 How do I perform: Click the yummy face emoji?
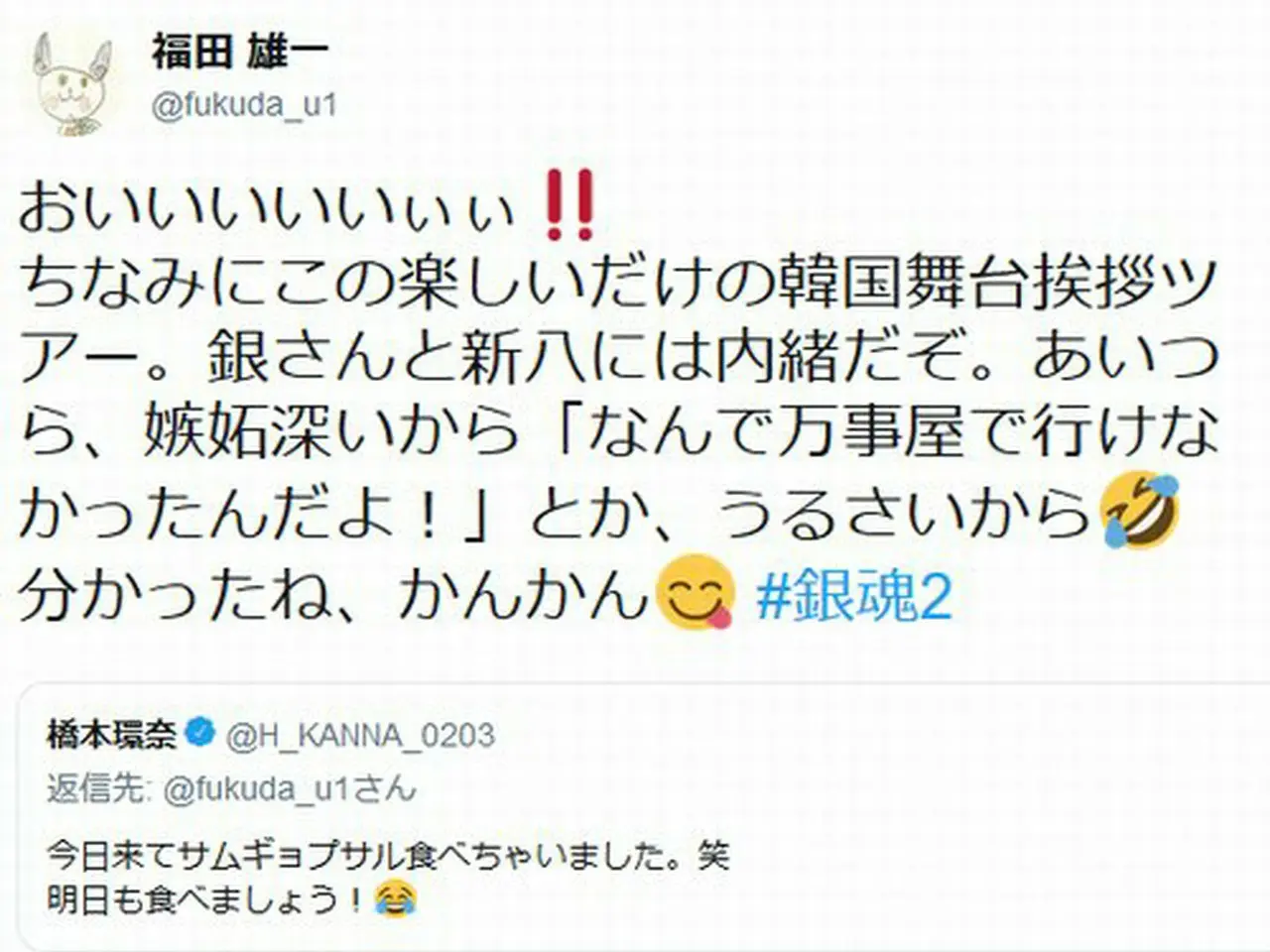[x=698, y=593]
